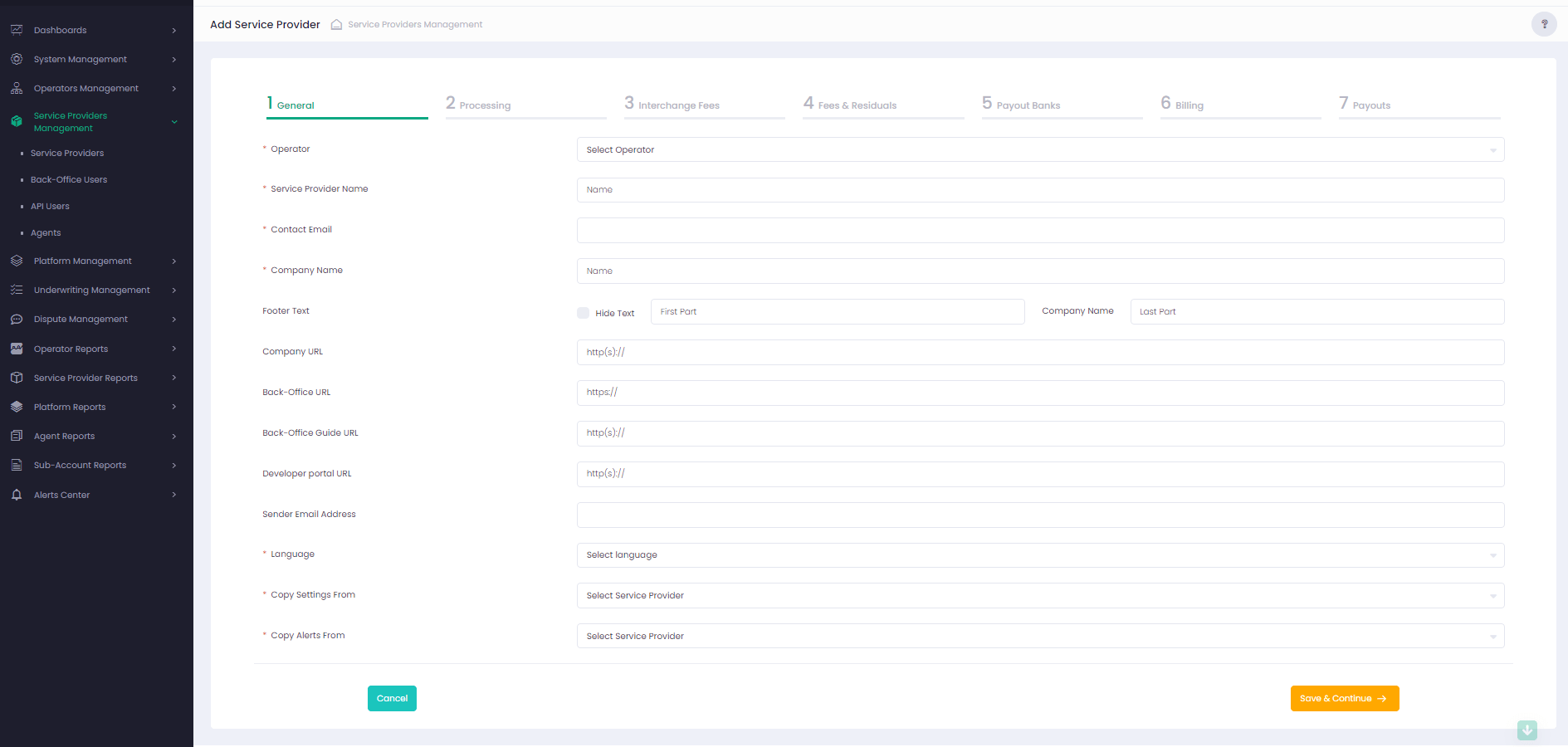Viewport: 1568px width, 747px height.
Task: Click Save & Continue button
Action: pos(1344,699)
